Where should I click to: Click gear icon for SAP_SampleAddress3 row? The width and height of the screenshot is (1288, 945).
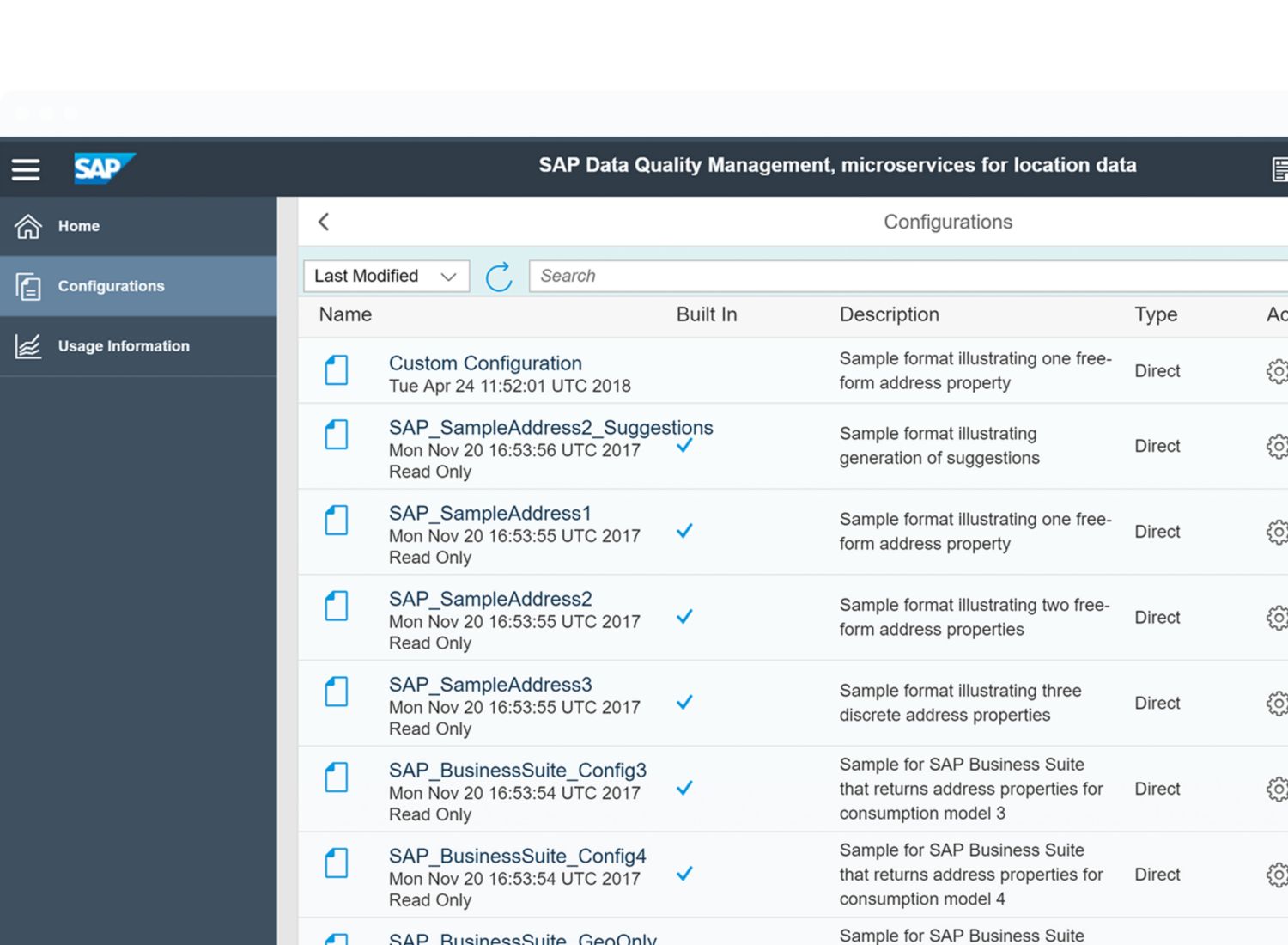click(x=1276, y=703)
